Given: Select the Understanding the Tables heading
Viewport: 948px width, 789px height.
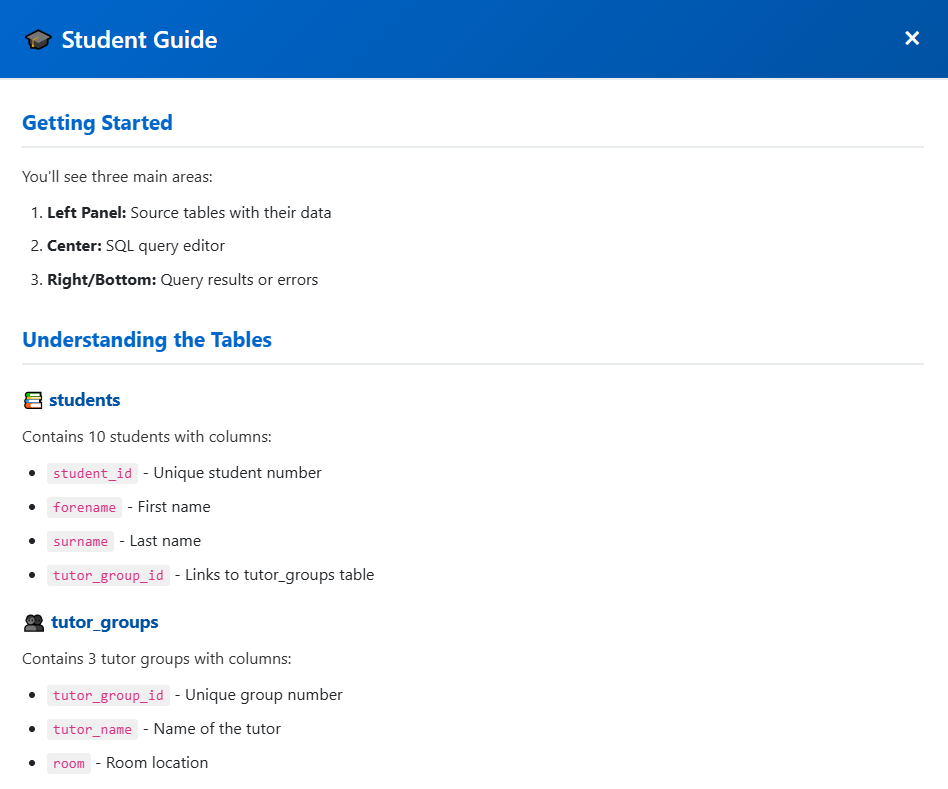Looking at the screenshot, I should [x=147, y=340].
